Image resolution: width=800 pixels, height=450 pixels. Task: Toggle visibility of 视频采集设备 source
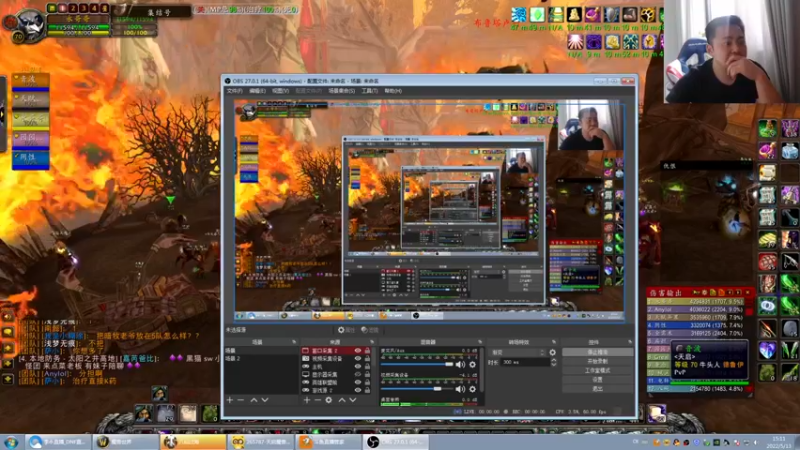[358, 359]
